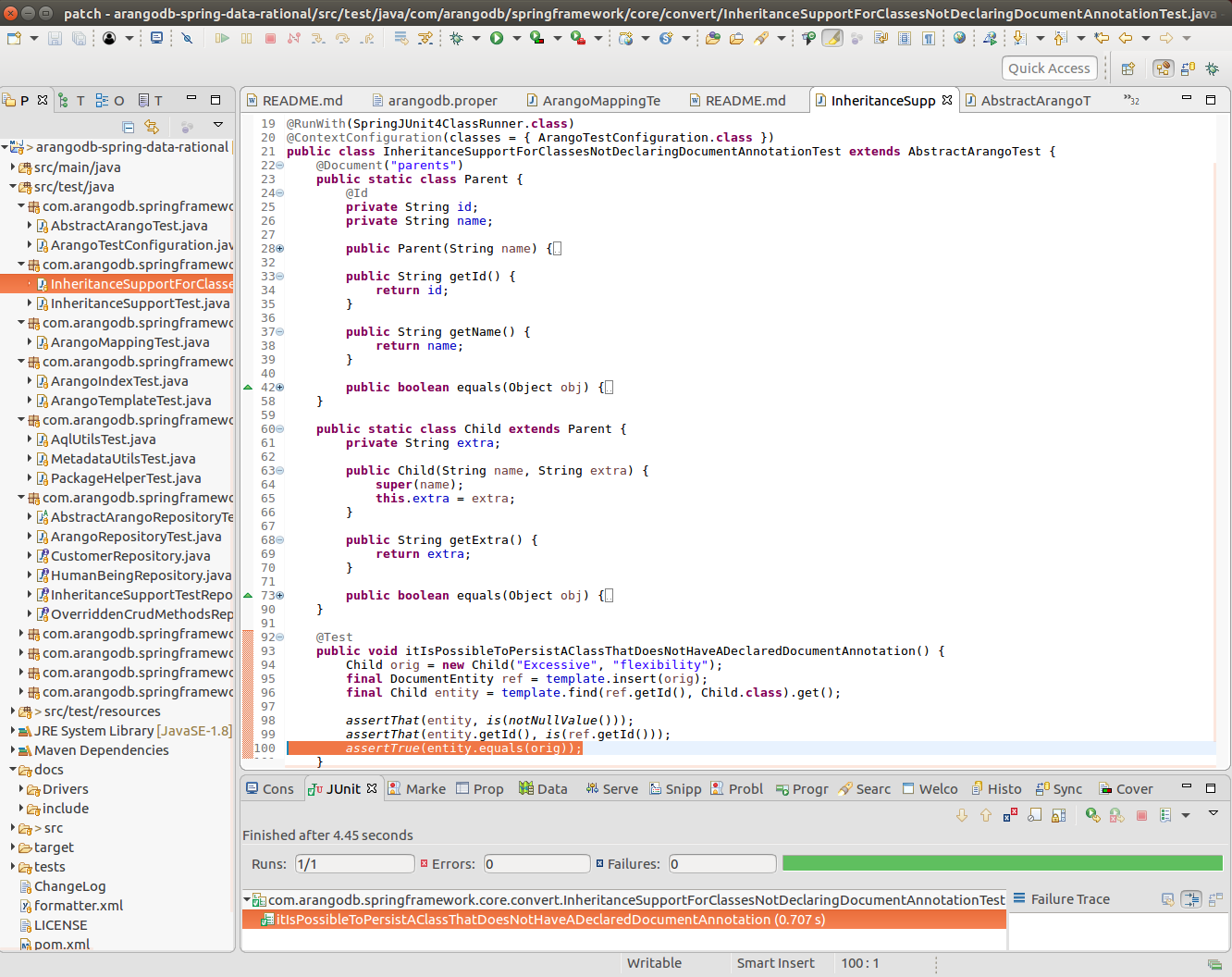Screen dimensions: 1232x977
Task: Select the passed itIsPossibleToPersist test row
Action: click(624, 920)
